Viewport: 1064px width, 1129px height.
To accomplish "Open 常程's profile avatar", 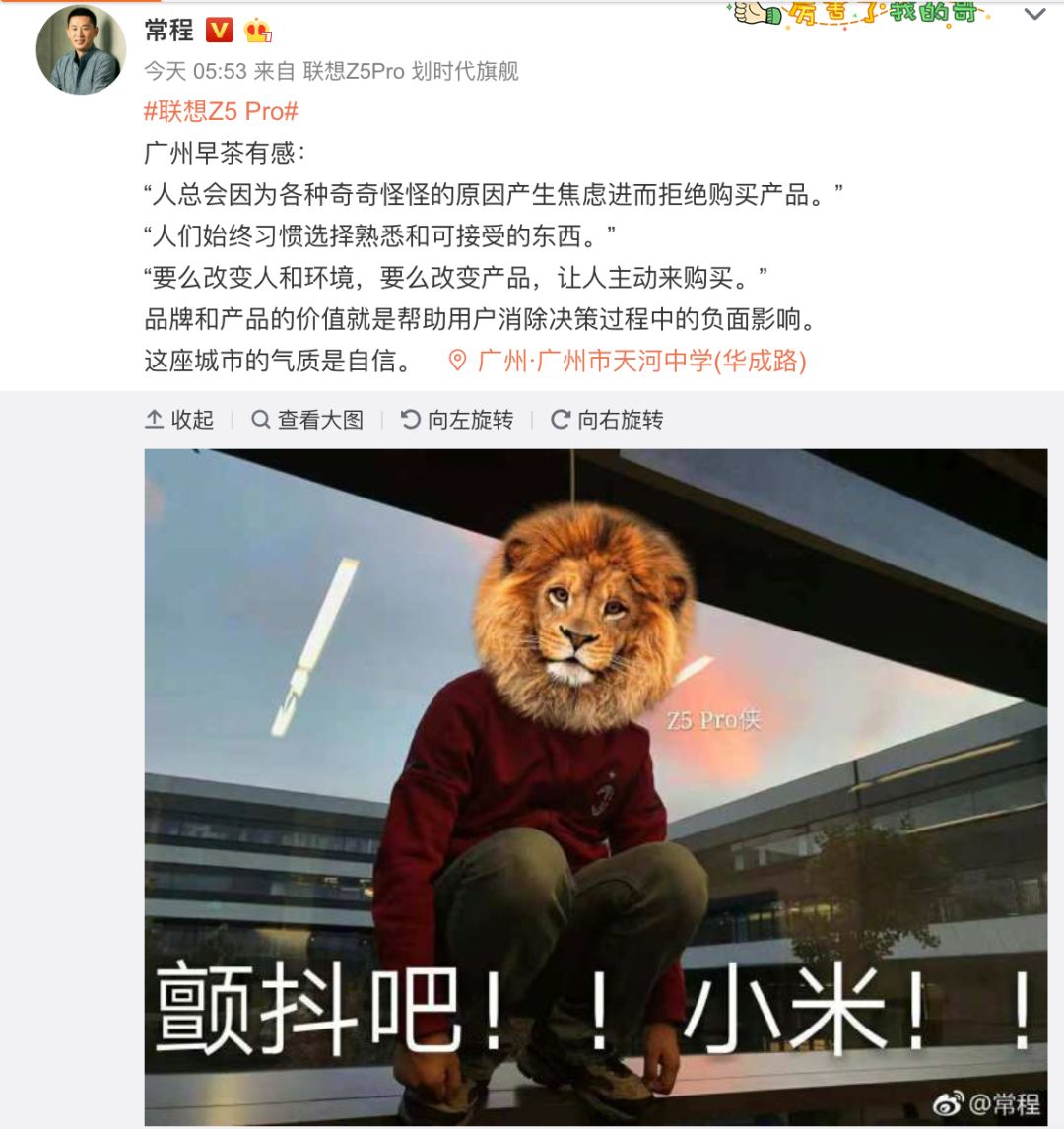I will pyautogui.click(x=81, y=49).
